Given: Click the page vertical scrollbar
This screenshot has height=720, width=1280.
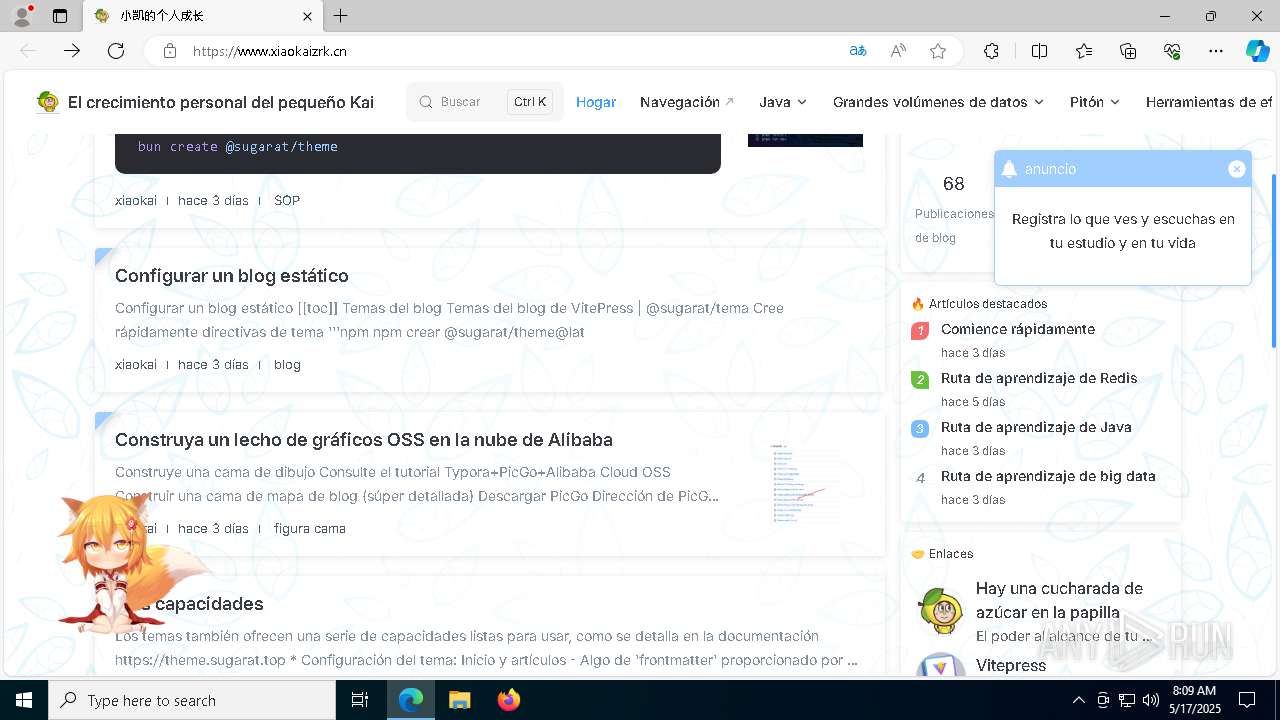Looking at the screenshot, I should [x=1273, y=260].
